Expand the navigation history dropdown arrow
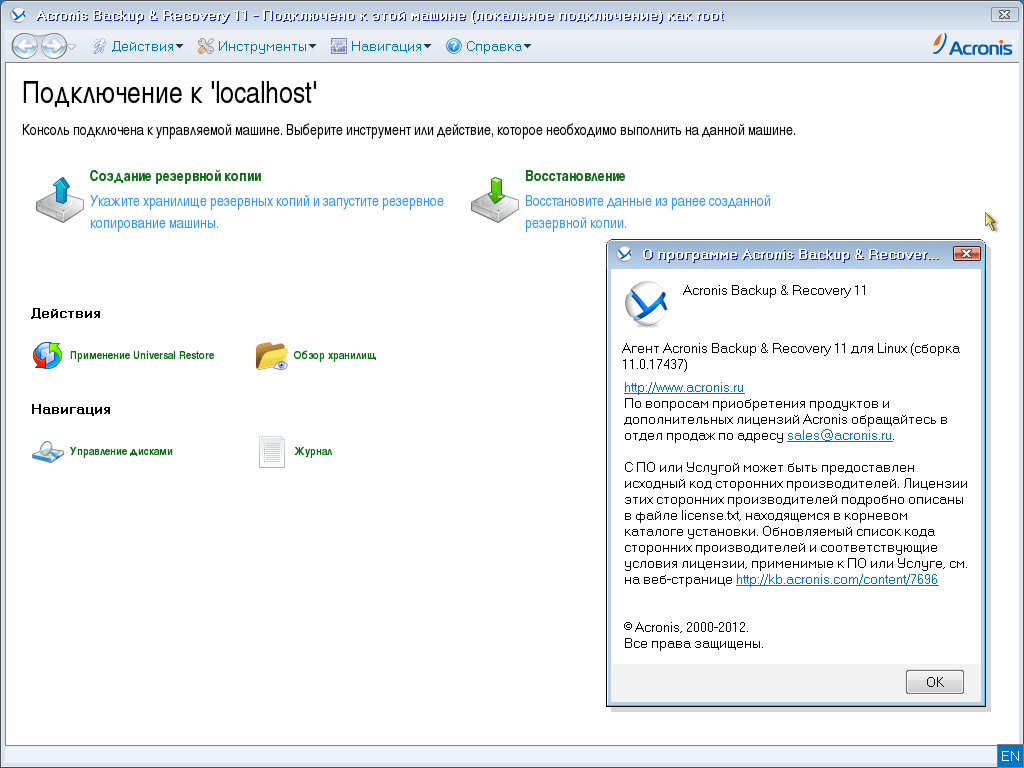The height and width of the screenshot is (768, 1024). [x=72, y=47]
